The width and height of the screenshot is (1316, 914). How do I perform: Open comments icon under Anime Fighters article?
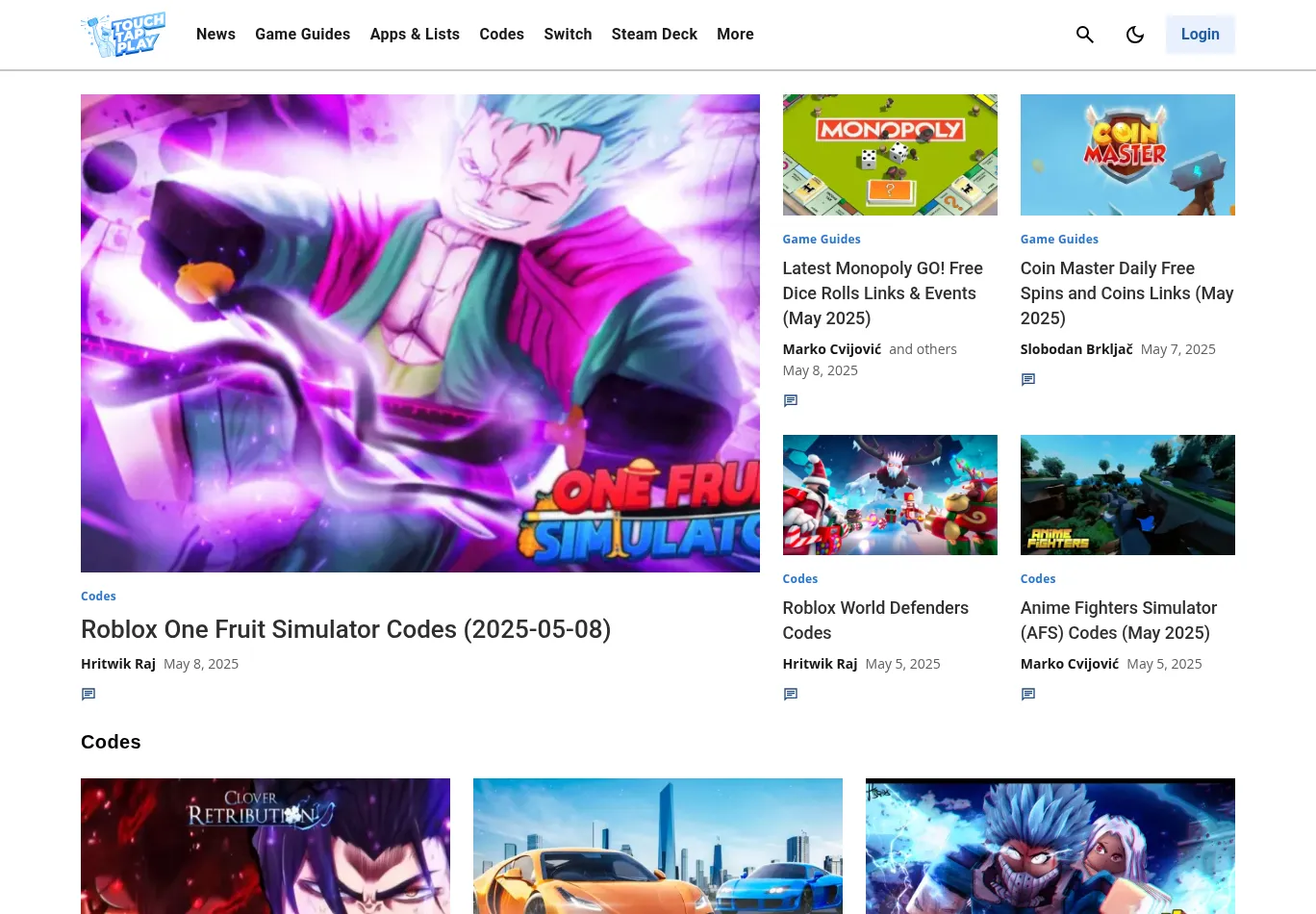pyautogui.click(x=1028, y=695)
